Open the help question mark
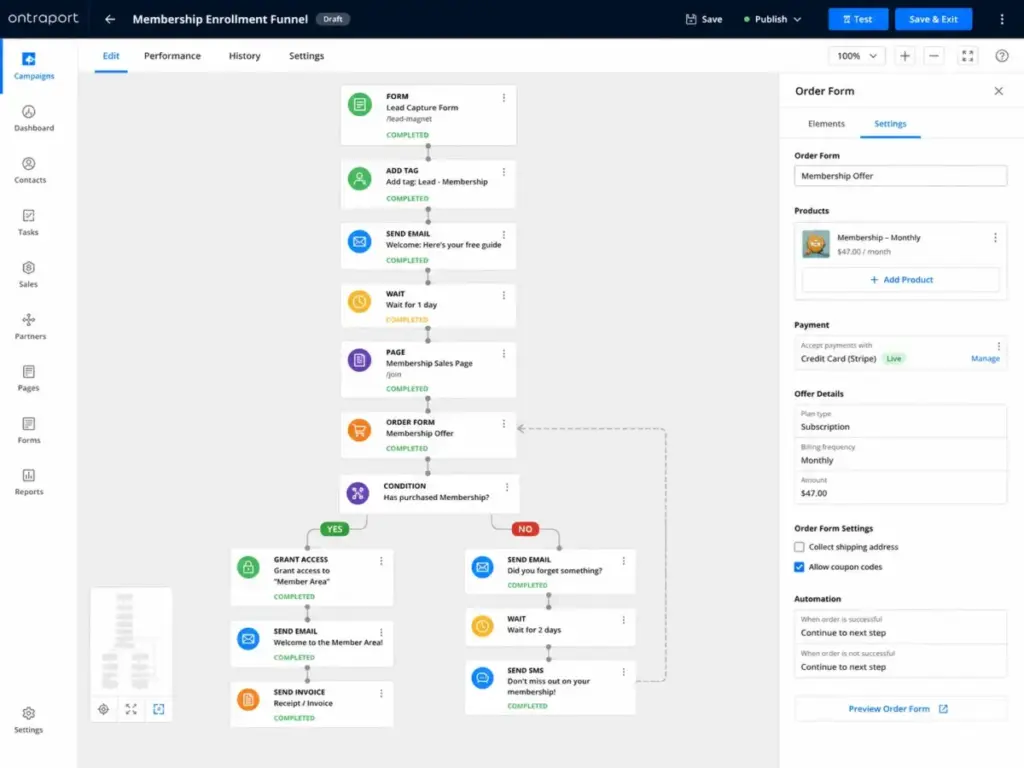The width and height of the screenshot is (1024, 768). tap(1001, 56)
